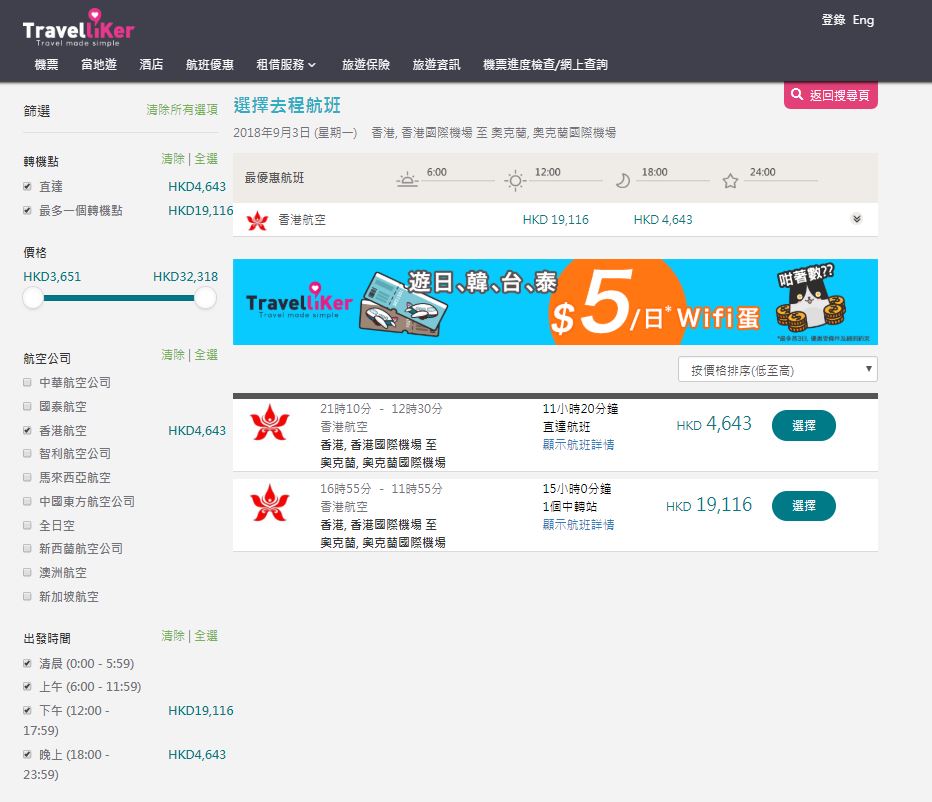Click airline logo of the HKD 19,116 flight

[x=270, y=503]
